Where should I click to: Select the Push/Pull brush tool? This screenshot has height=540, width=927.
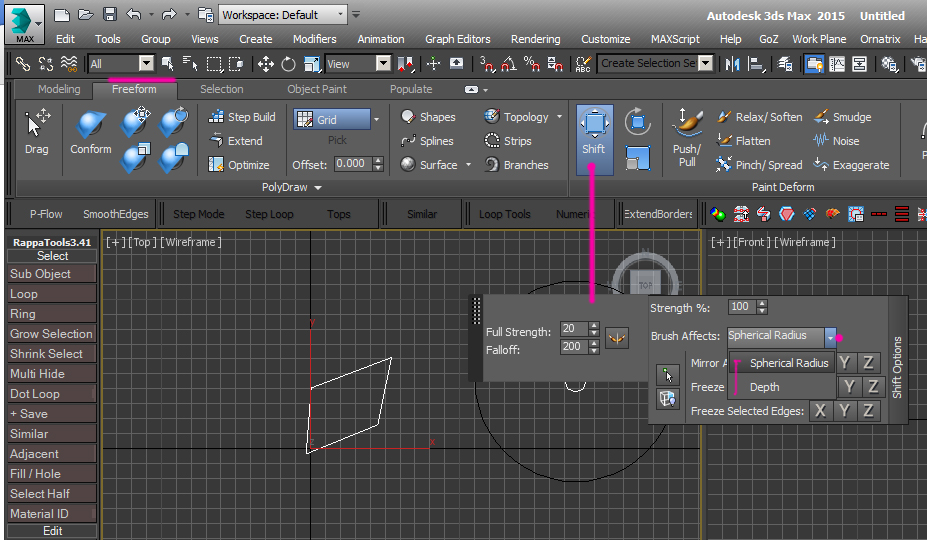[686, 138]
